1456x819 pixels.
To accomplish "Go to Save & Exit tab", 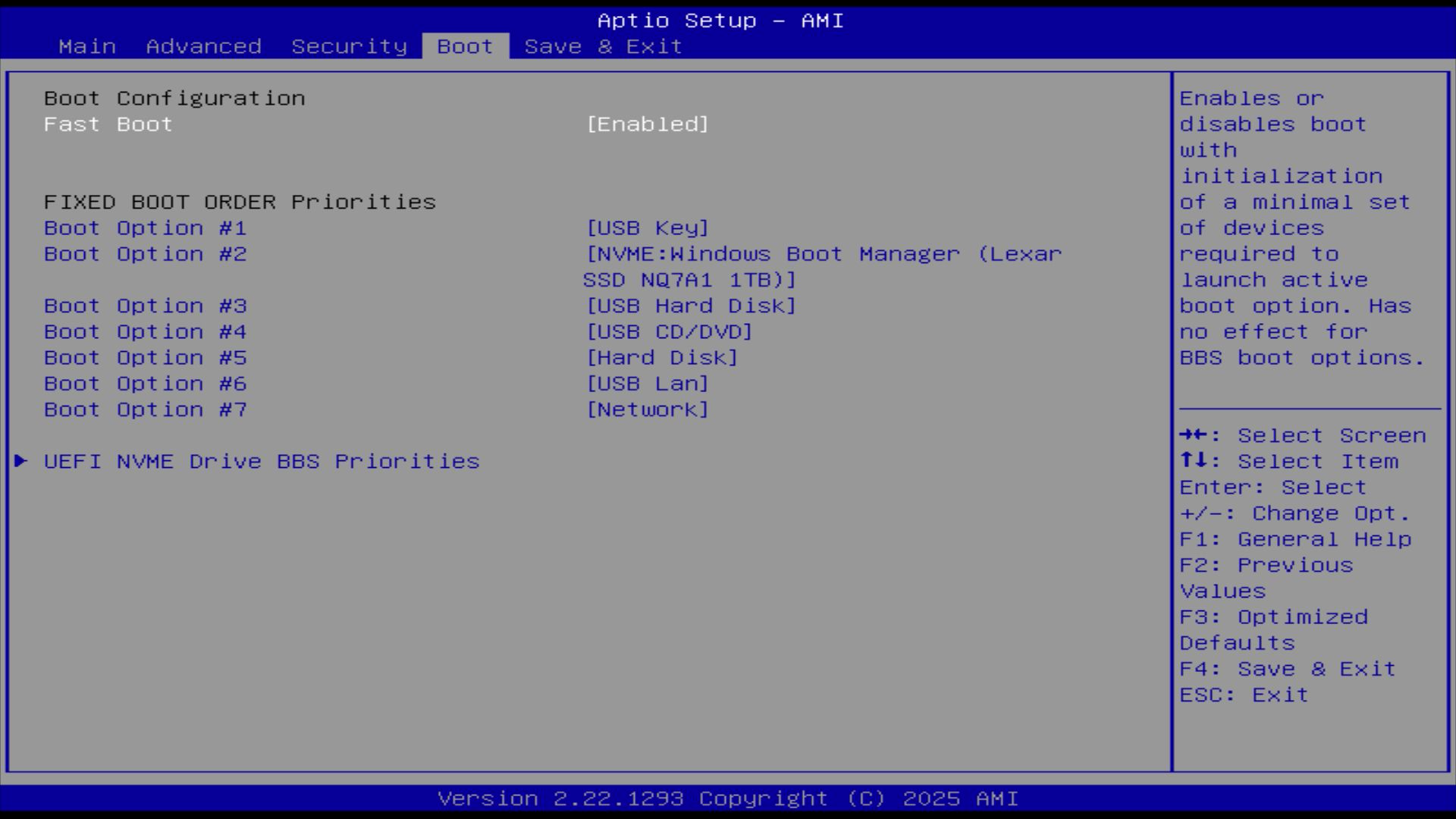I will point(603,46).
